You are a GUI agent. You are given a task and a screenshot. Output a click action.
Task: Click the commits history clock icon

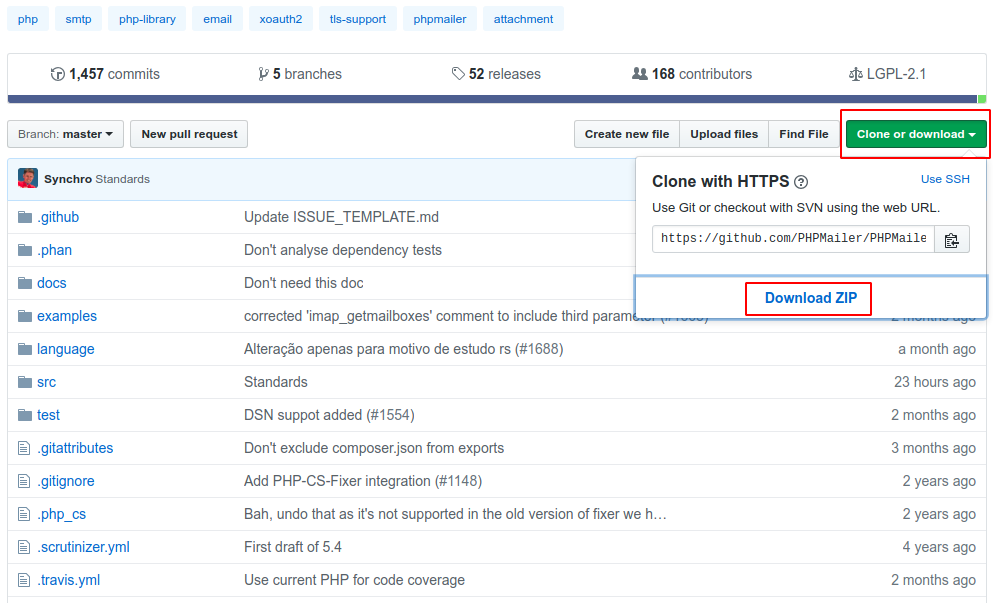tap(58, 74)
